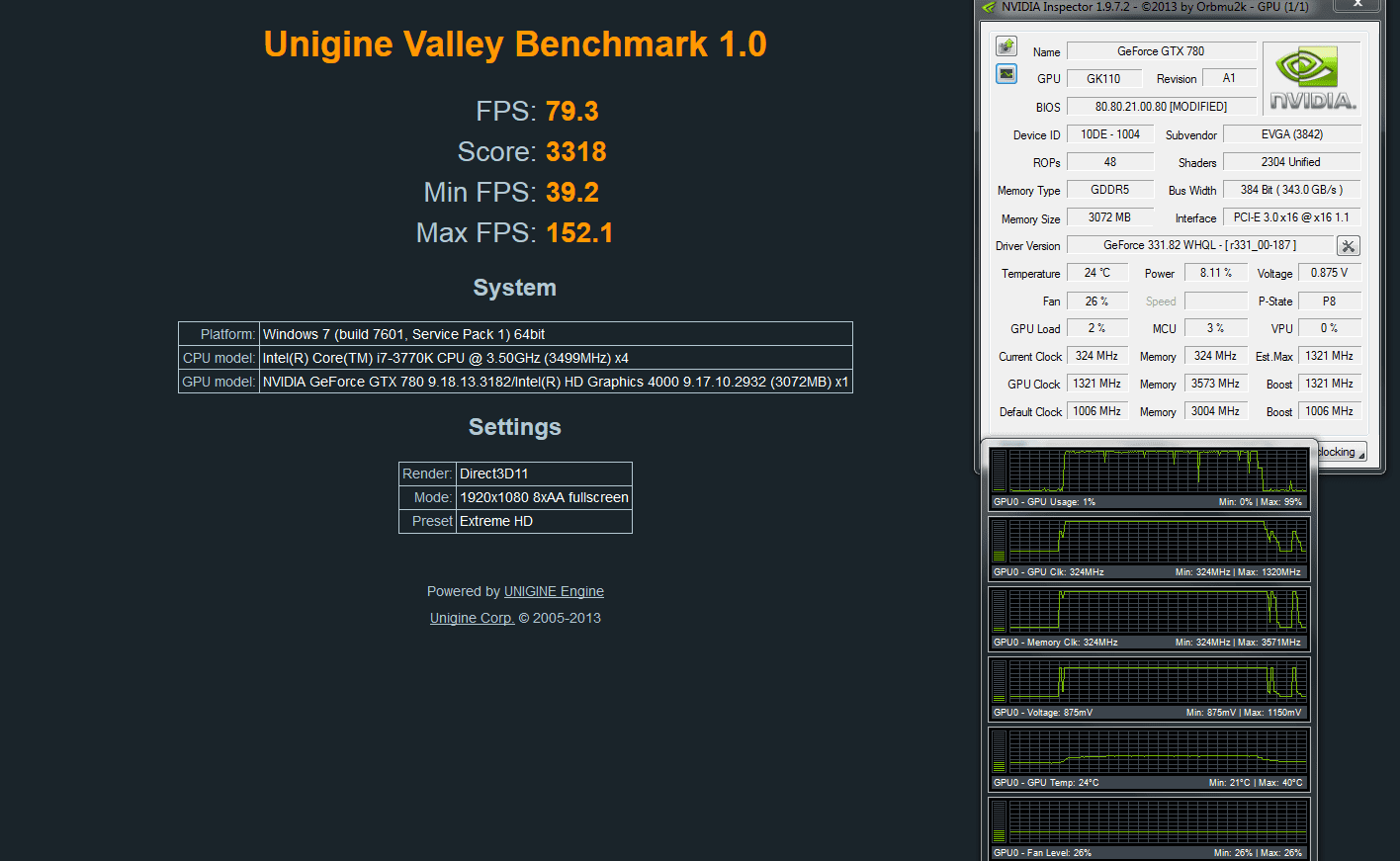
Task: Click the GPU model cell in System table
Action: (556, 382)
